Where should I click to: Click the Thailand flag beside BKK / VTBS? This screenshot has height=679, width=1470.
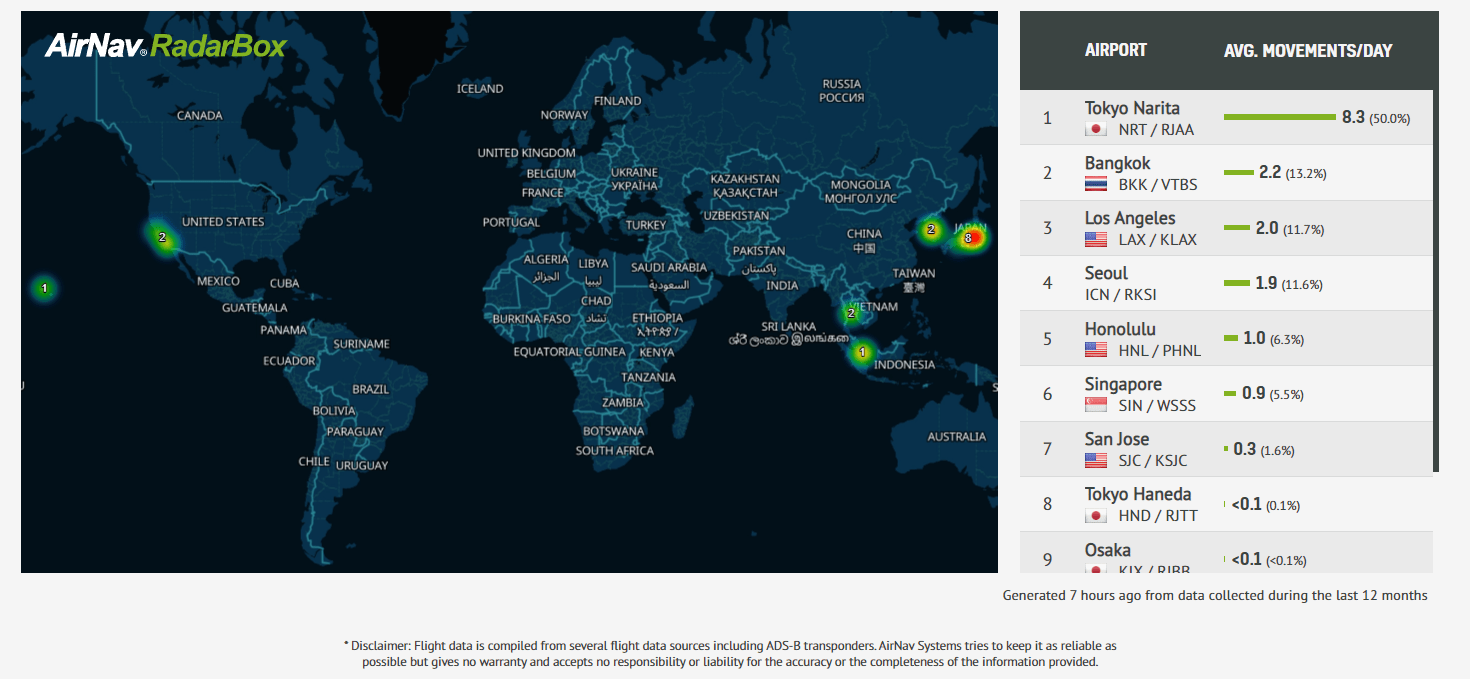1096,185
